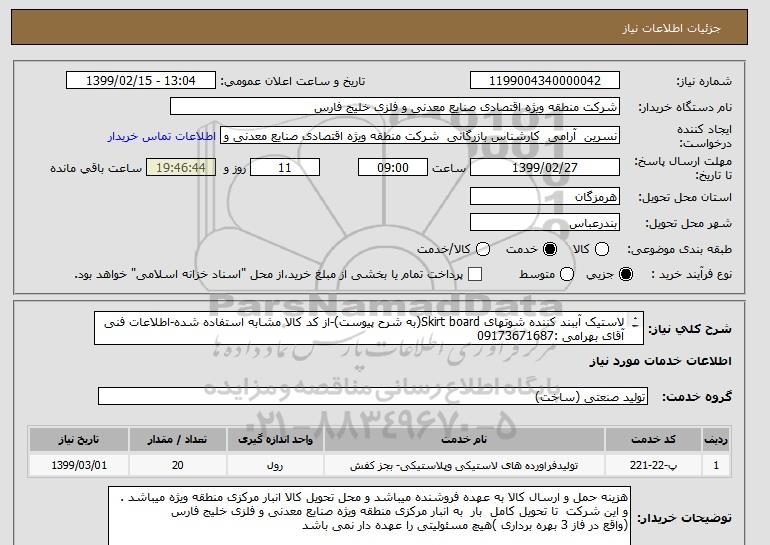Click service name cell تولیدفراورده های لاستیکی
This screenshot has width=770, height=545.
click(x=464, y=465)
